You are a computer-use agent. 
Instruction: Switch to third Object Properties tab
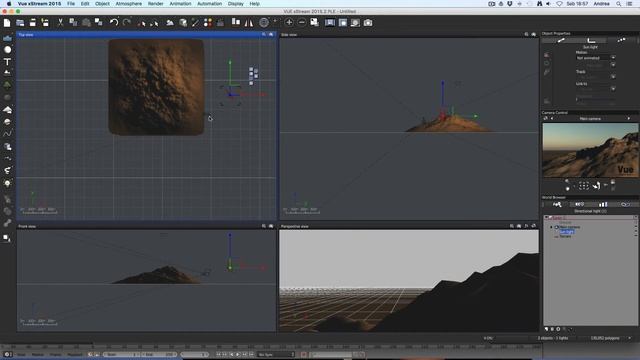pos(621,40)
